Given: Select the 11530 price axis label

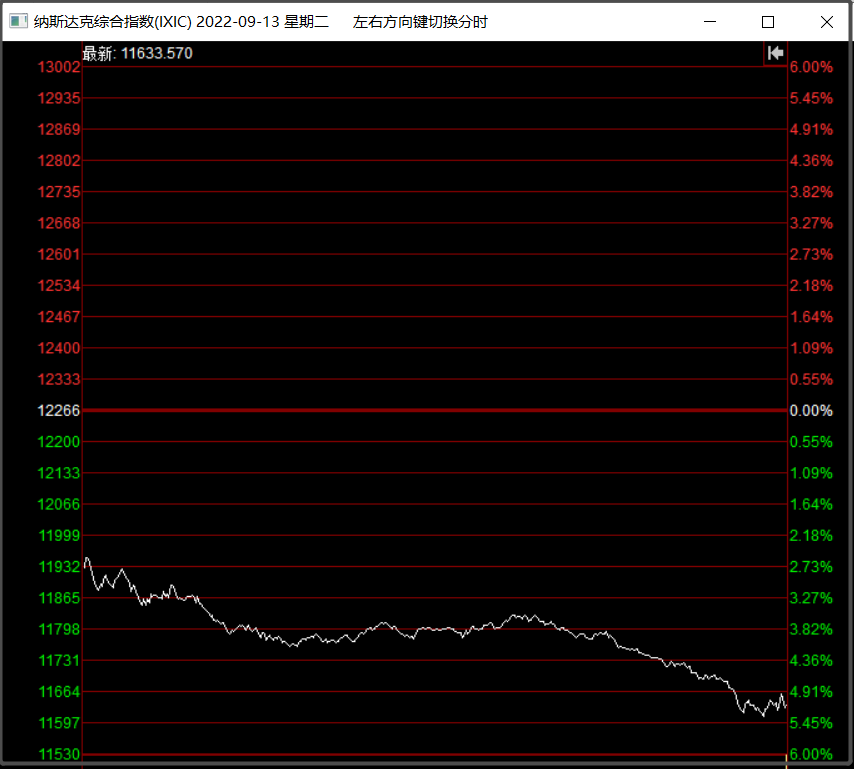Looking at the screenshot, I should coord(59,754).
